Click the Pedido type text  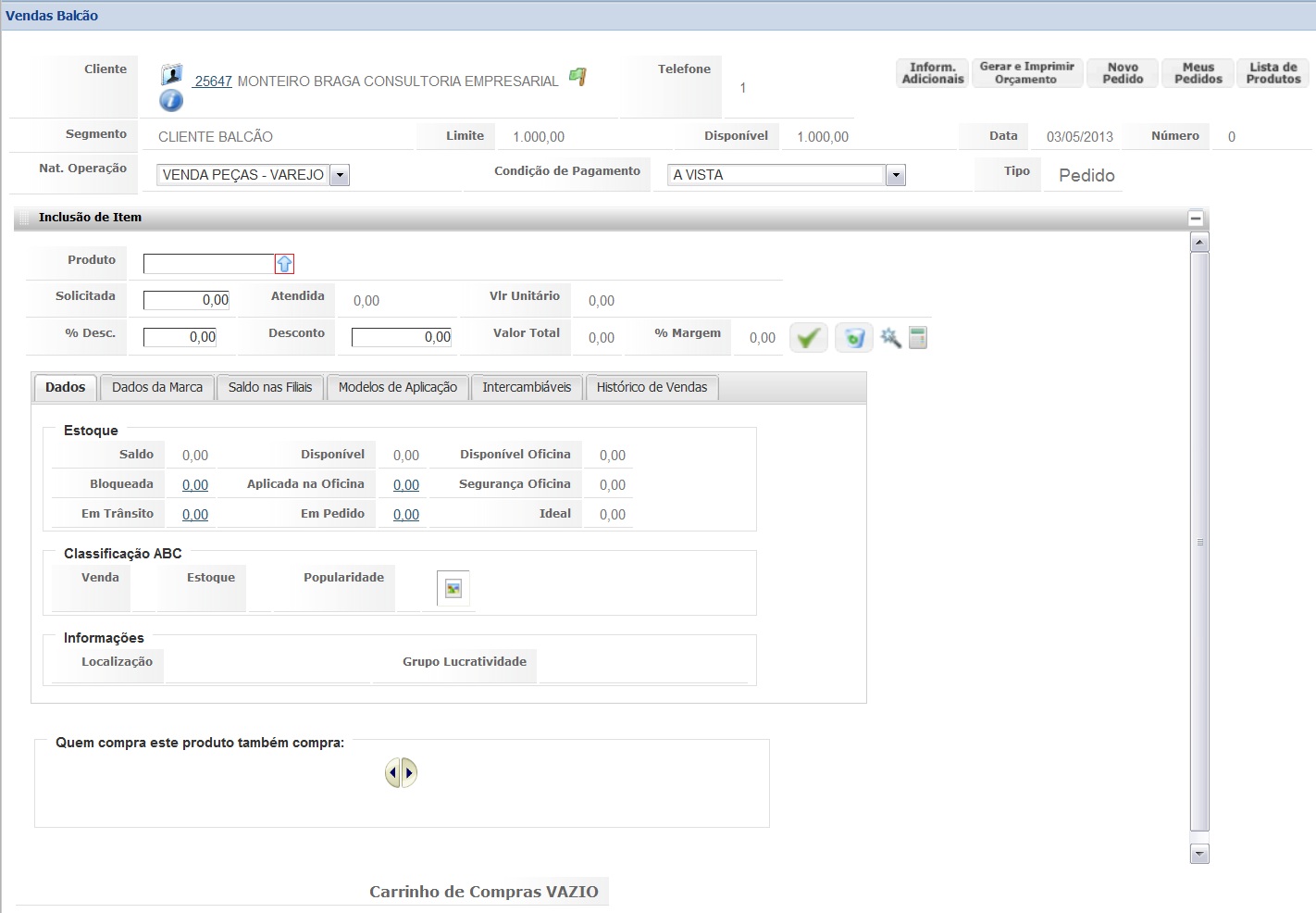click(1086, 175)
